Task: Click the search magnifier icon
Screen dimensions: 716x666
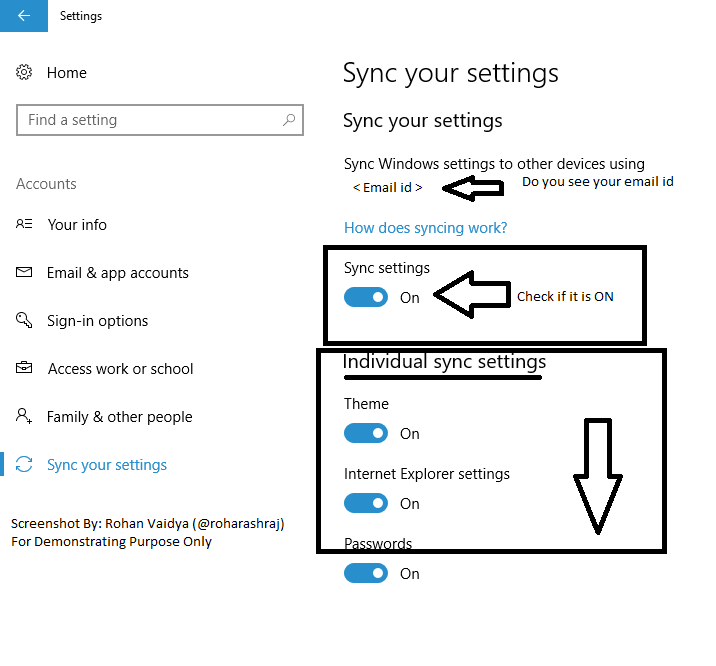Action: (x=289, y=120)
